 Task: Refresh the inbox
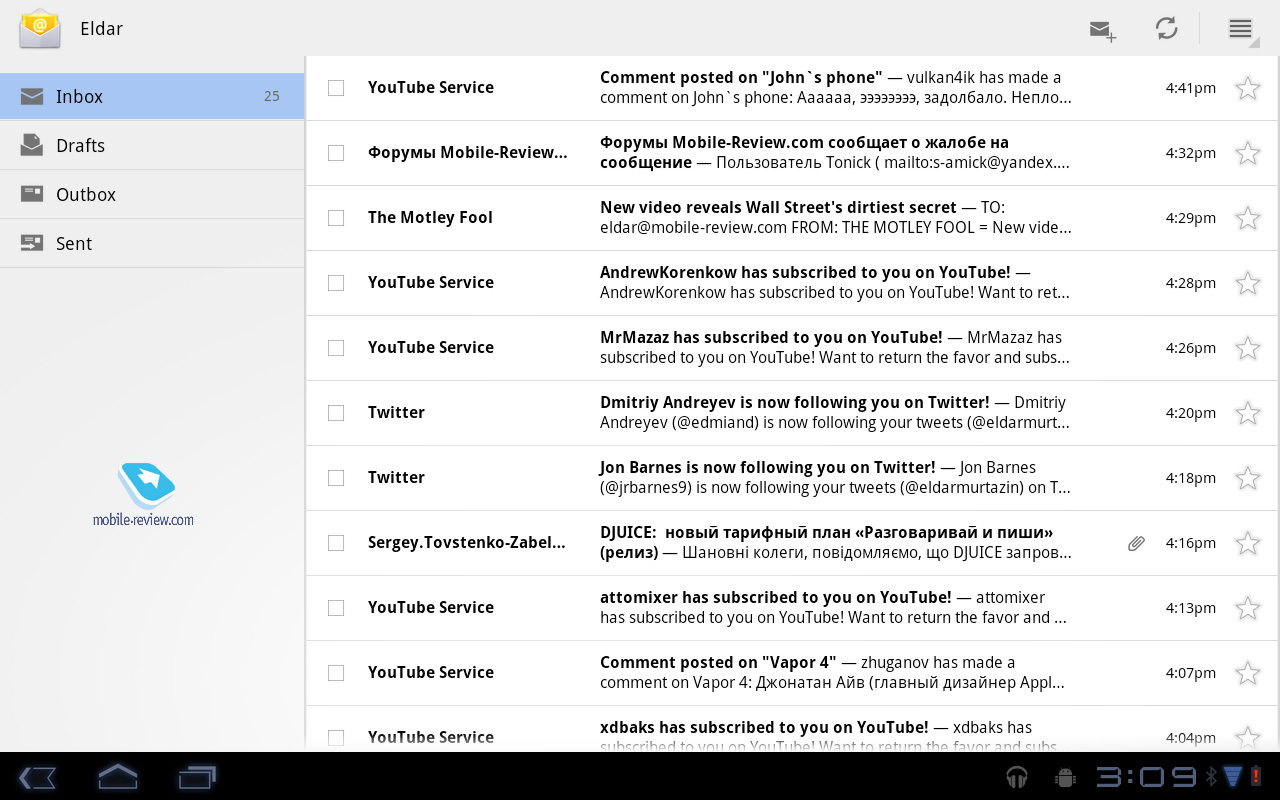point(1166,28)
